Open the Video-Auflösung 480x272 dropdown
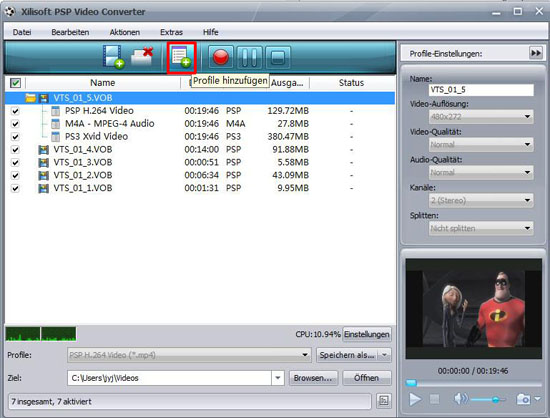This screenshot has width=550, height=418. coord(481,116)
